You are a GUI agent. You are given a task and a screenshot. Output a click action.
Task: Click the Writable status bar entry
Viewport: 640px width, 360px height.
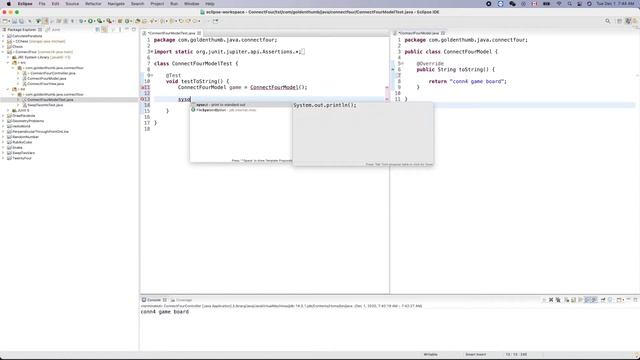[431, 355]
